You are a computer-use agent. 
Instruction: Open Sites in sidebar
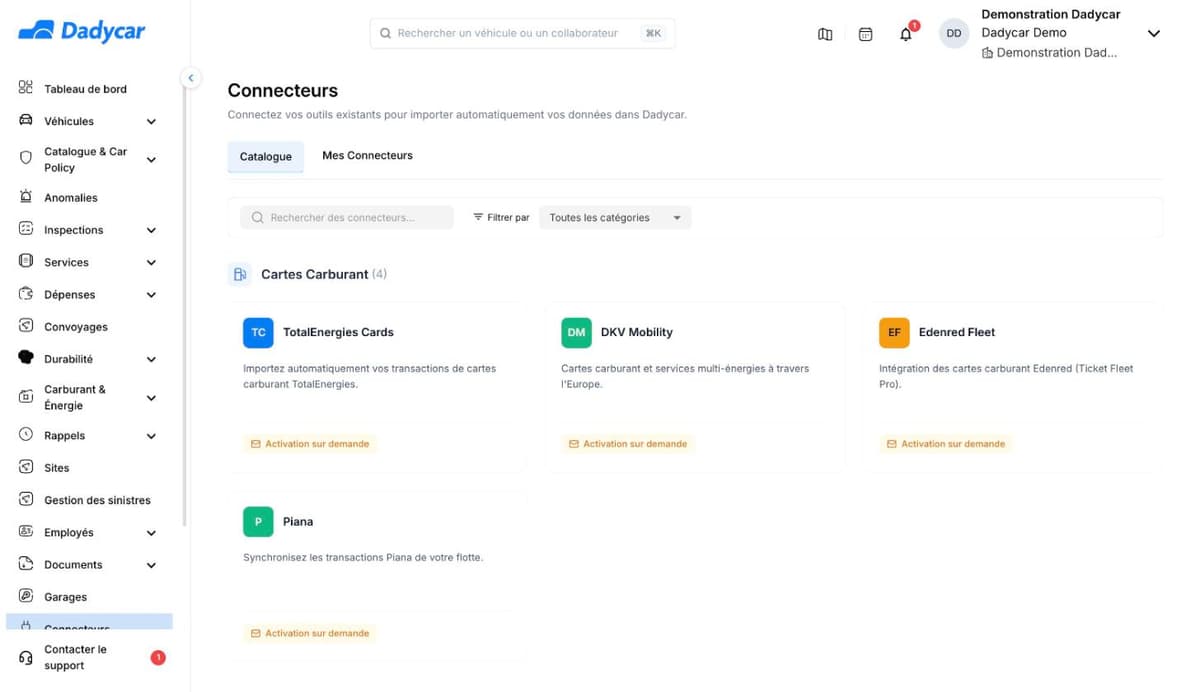coord(57,468)
